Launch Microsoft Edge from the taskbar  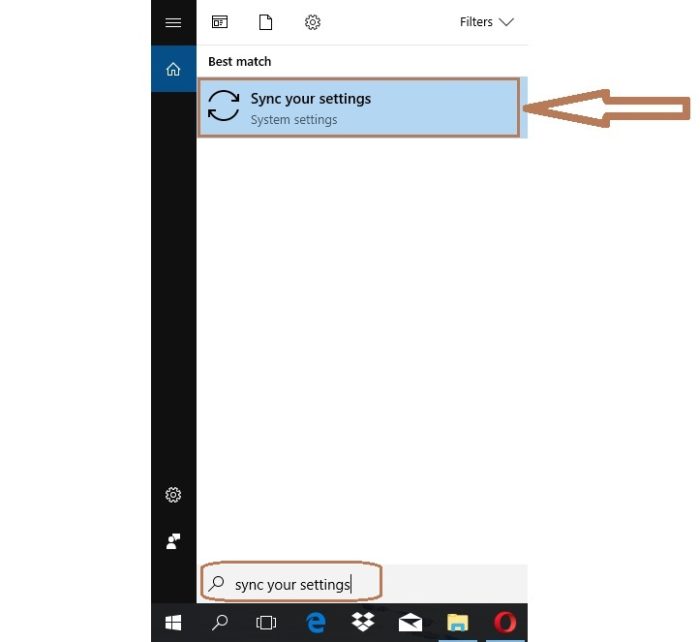(316, 622)
